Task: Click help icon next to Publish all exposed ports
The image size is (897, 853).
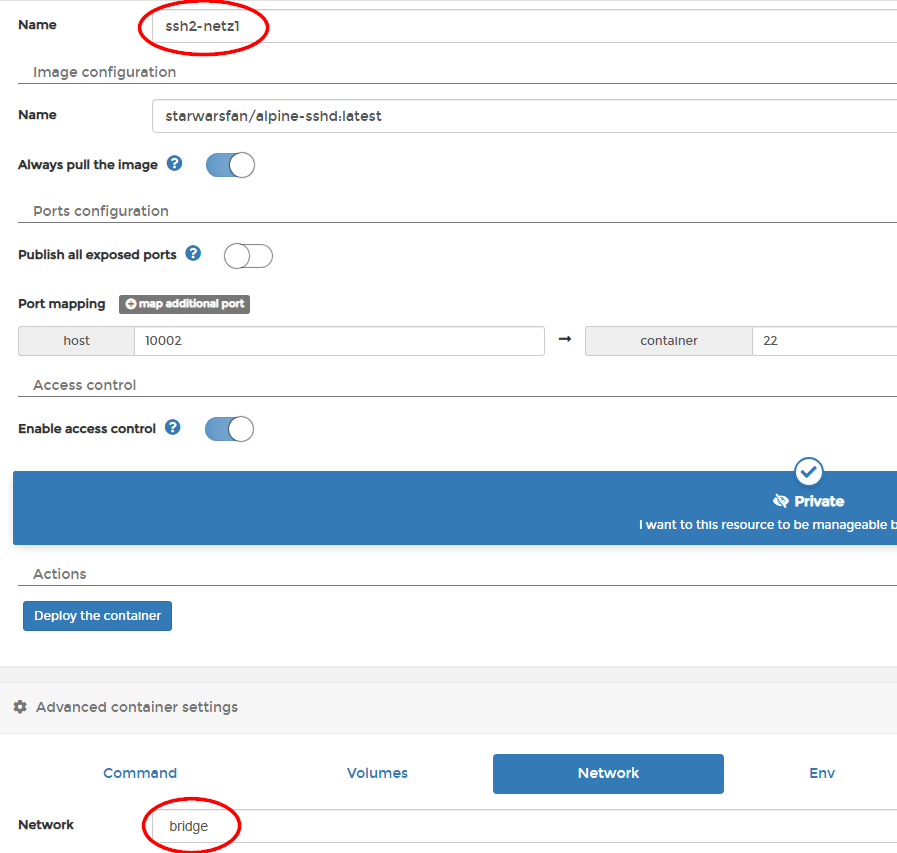Action: (x=194, y=254)
